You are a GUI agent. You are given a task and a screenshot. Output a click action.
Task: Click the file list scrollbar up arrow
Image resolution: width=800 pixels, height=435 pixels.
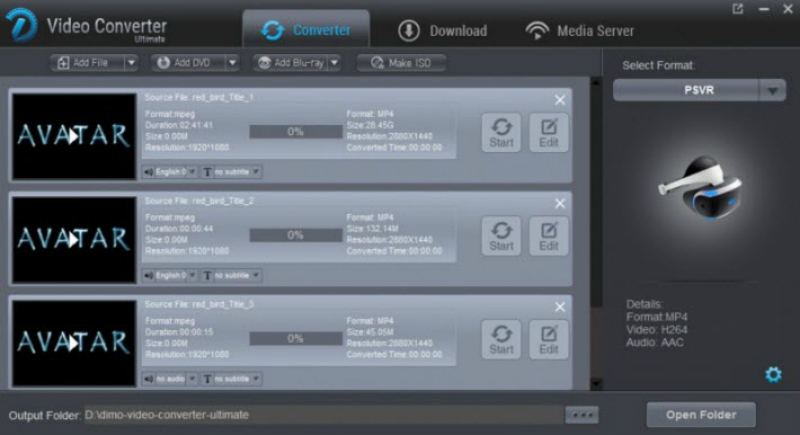596,82
